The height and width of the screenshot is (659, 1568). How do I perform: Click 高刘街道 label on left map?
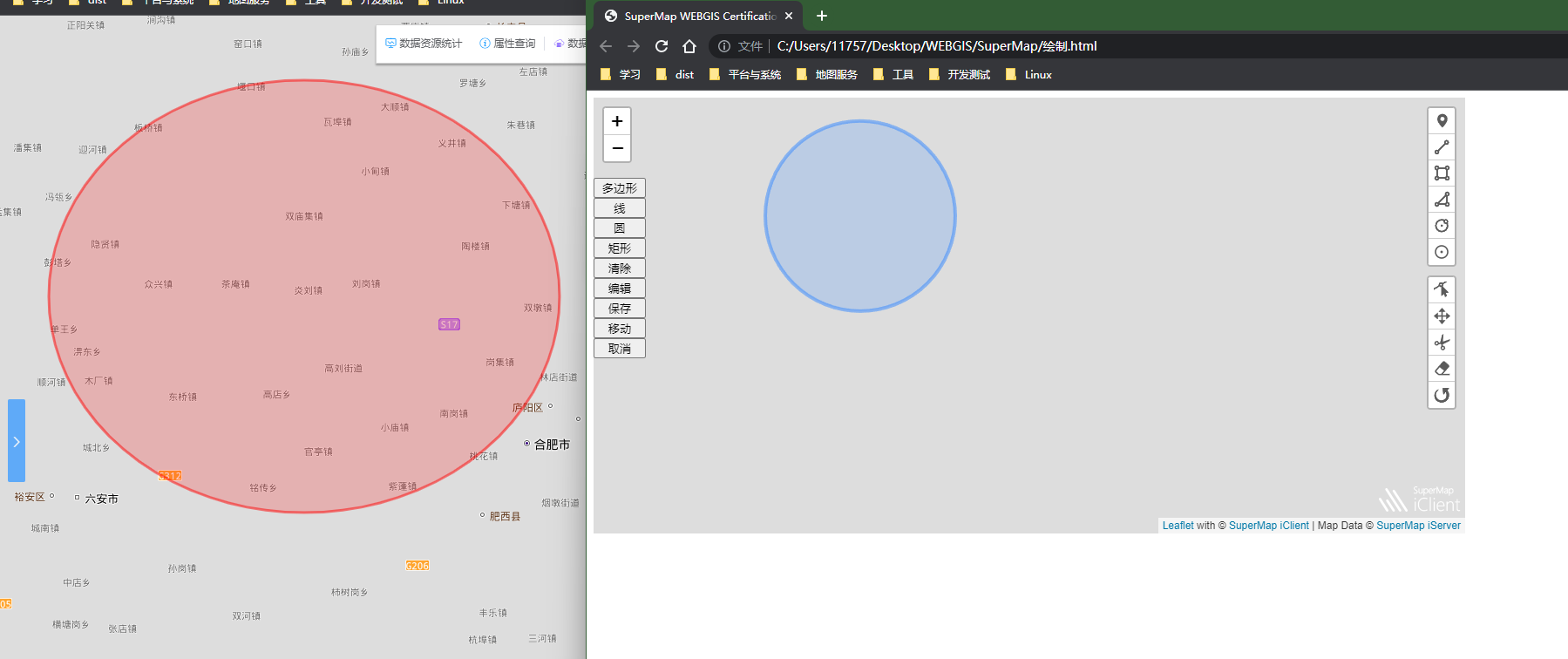(343, 369)
